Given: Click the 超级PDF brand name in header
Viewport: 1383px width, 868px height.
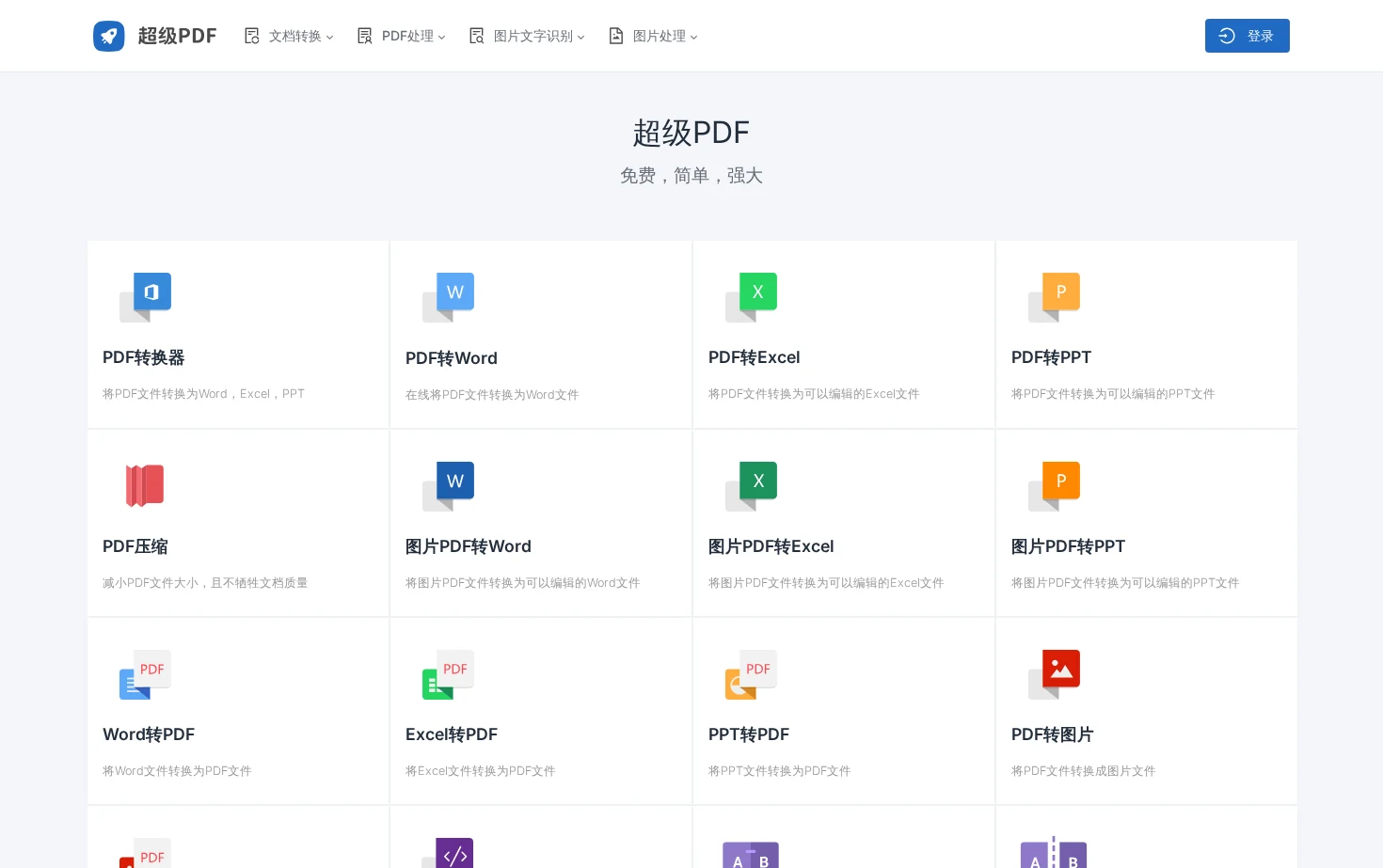Looking at the screenshot, I should point(177,36).
